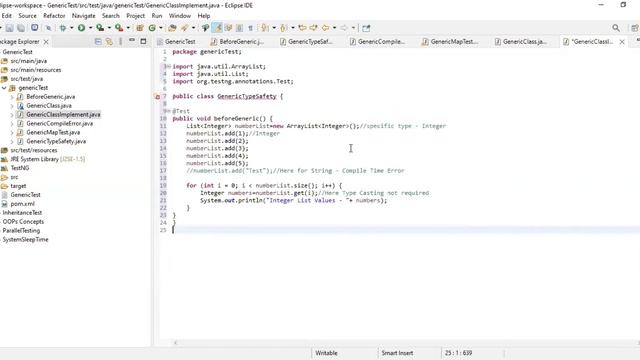Click Collapse All icon in Package Explorer
This screenshot has width=640, height=360.
pyautogui.click(x=98, y=41)
